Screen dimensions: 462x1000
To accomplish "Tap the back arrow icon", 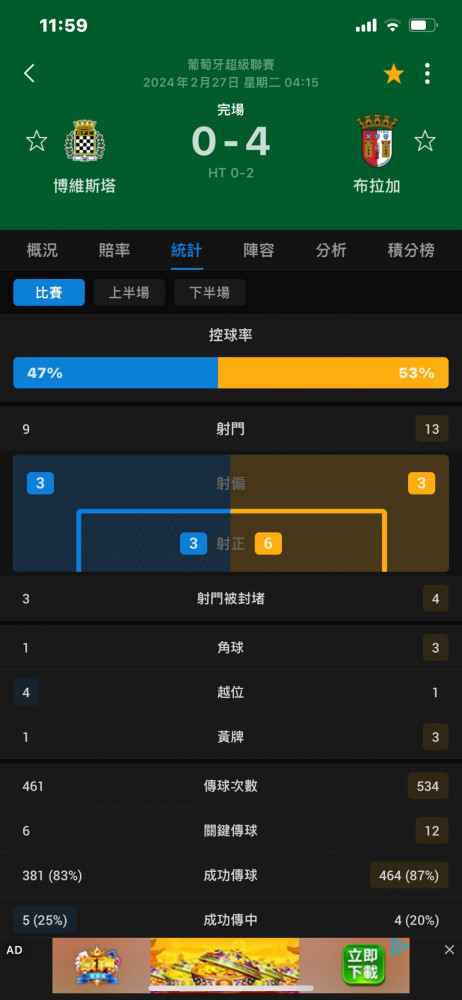I will [29, 73].
